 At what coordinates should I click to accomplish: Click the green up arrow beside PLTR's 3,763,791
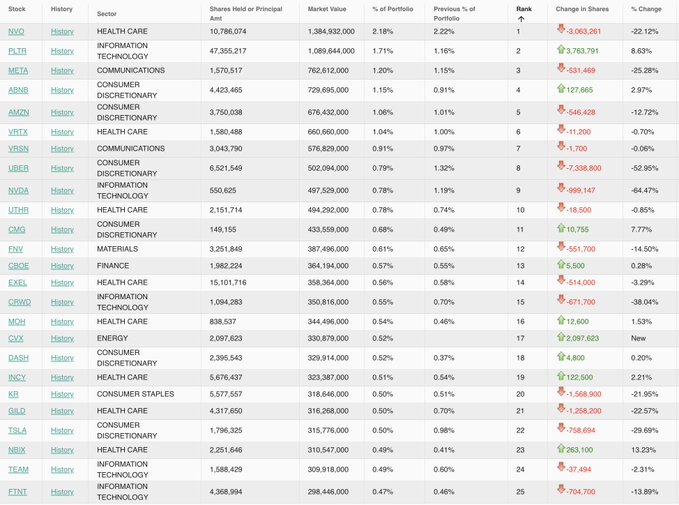click(x=561, y=49)
